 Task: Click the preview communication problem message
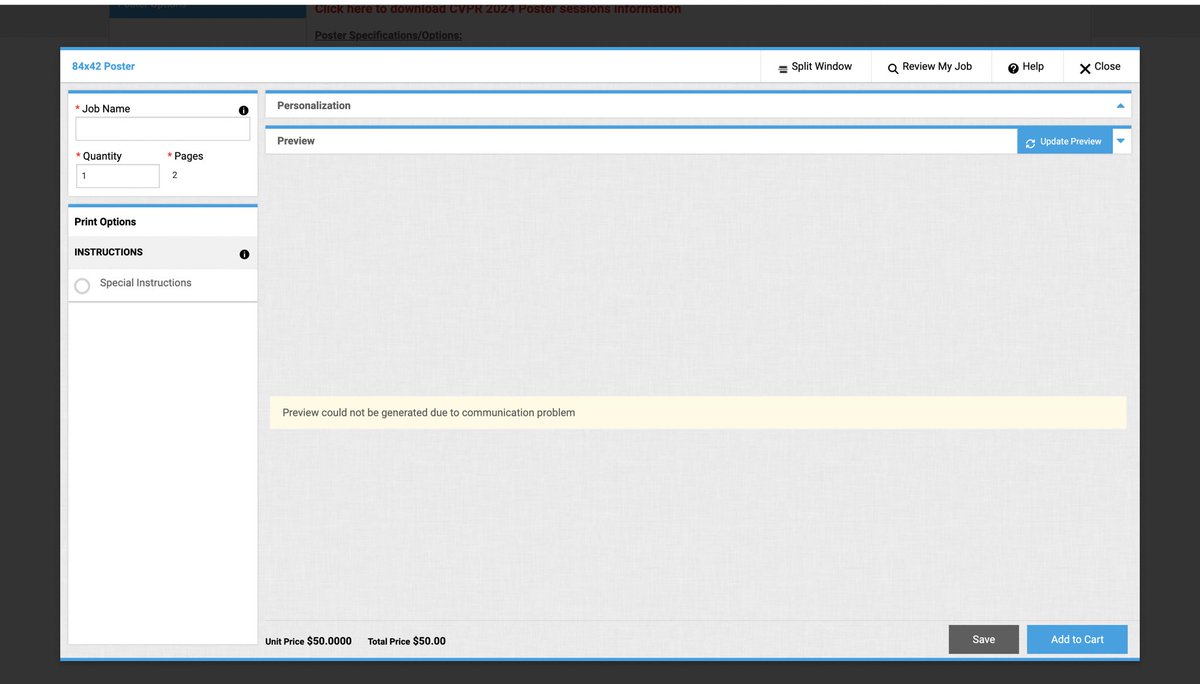coord(698,412)
